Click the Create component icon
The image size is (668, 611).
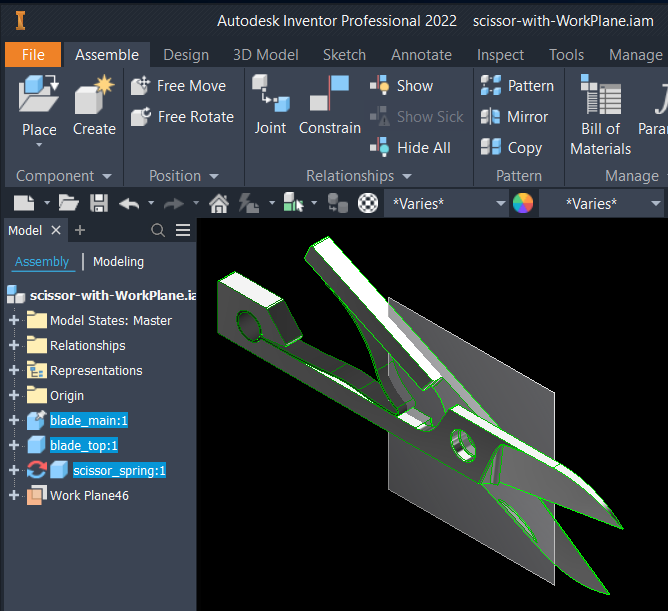click(x=94, y=96)
